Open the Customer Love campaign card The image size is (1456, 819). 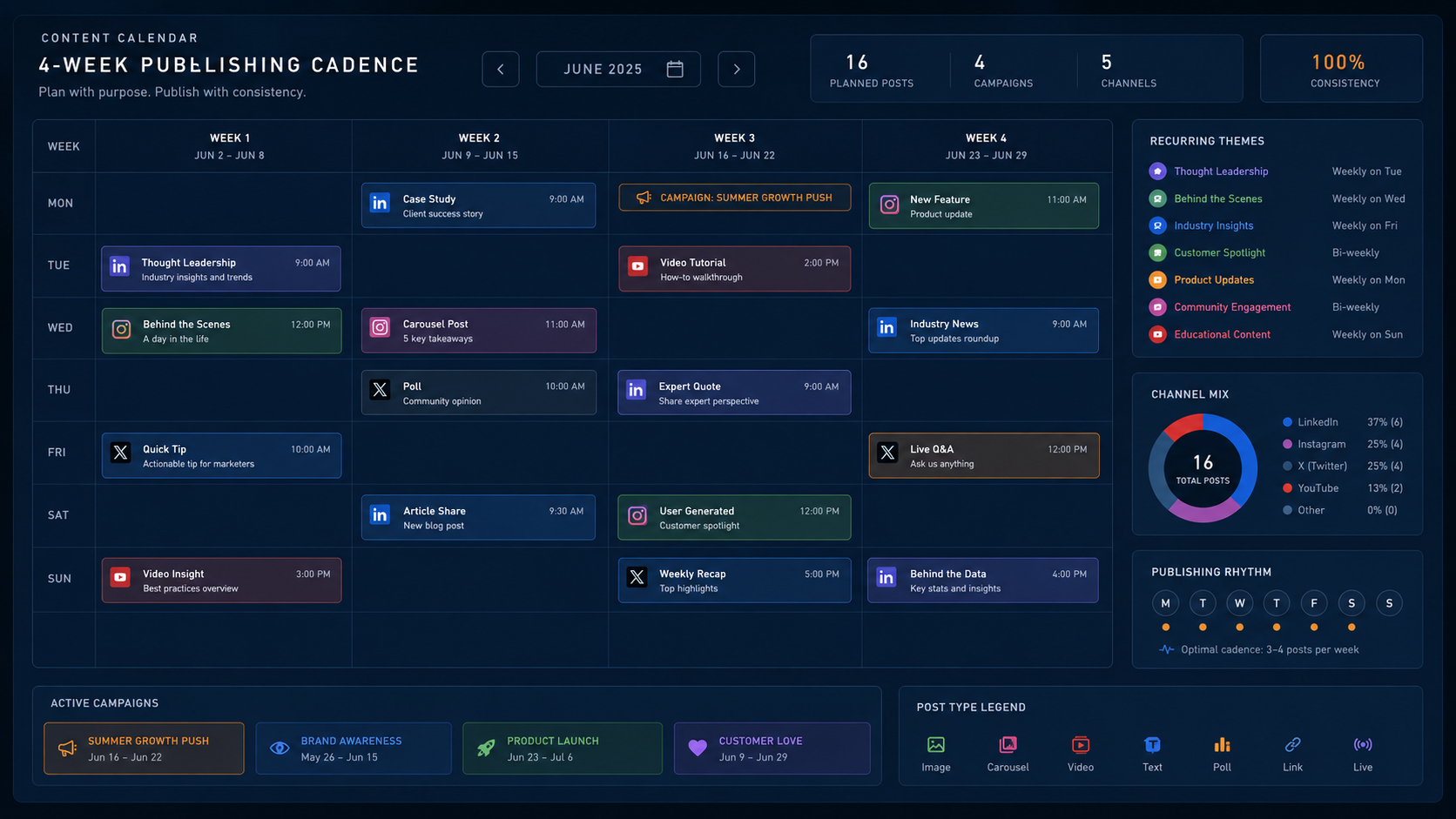(772, 749)
